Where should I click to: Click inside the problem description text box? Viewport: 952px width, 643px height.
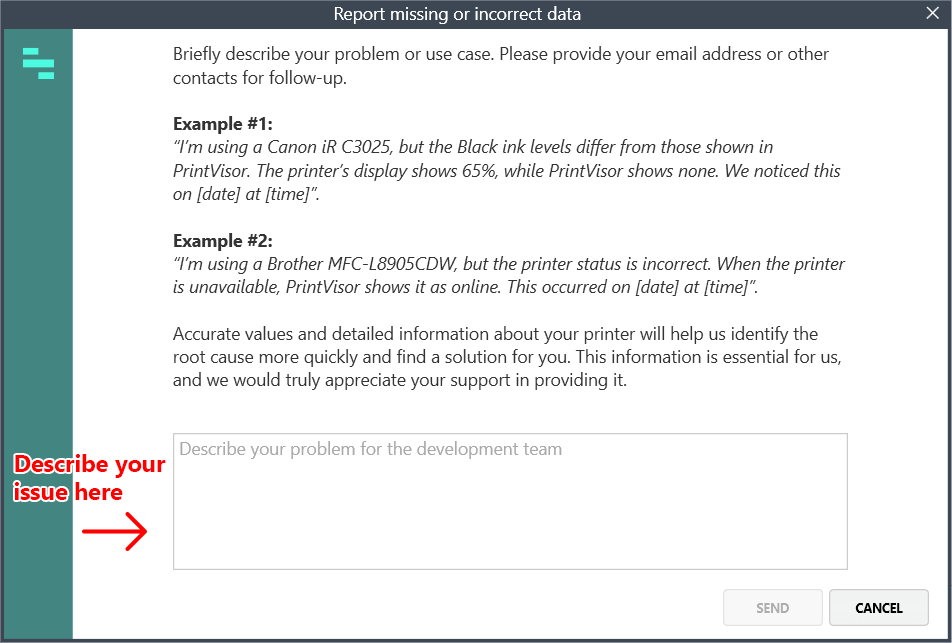point(510,500)
